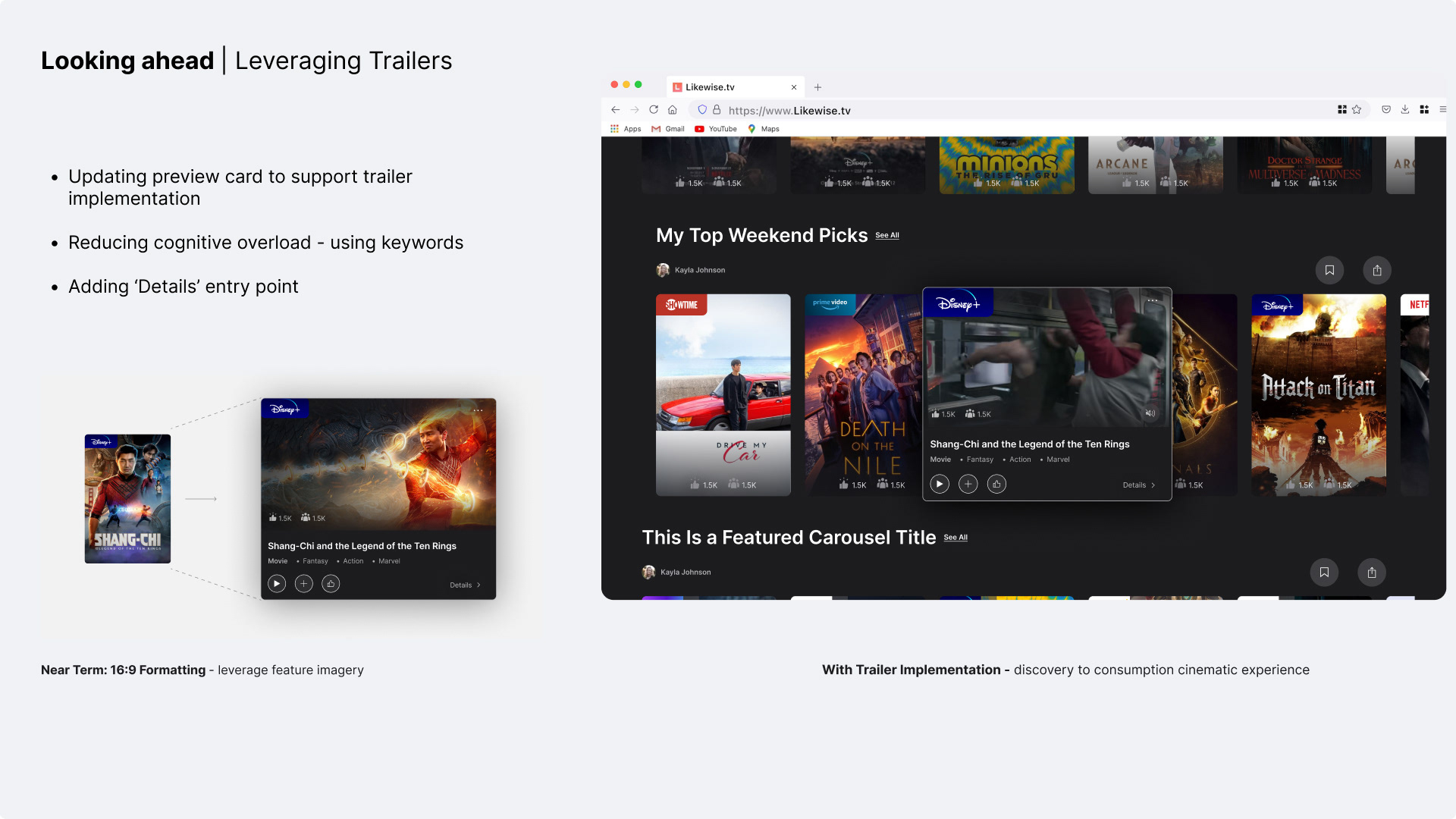Open the Drive My Car poster
1456x819 pixels.
click(723, 395)
